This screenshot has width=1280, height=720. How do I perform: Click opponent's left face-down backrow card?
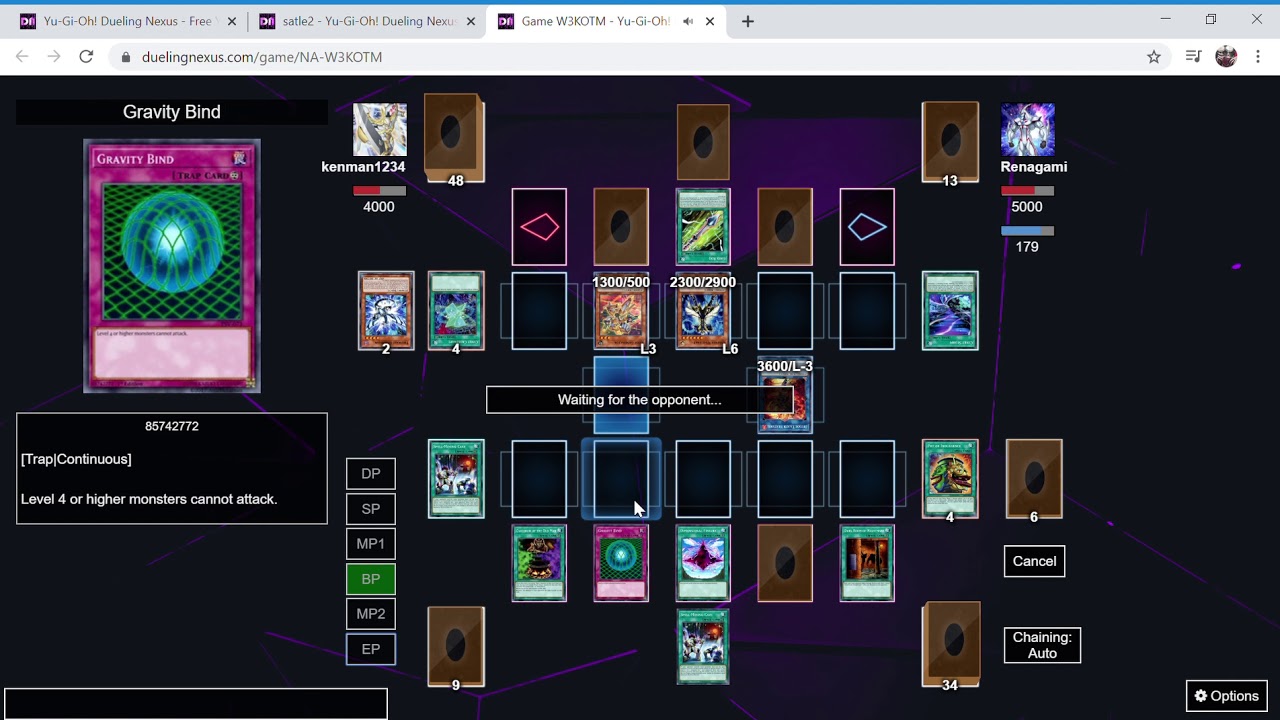click(x=621, y=227)
